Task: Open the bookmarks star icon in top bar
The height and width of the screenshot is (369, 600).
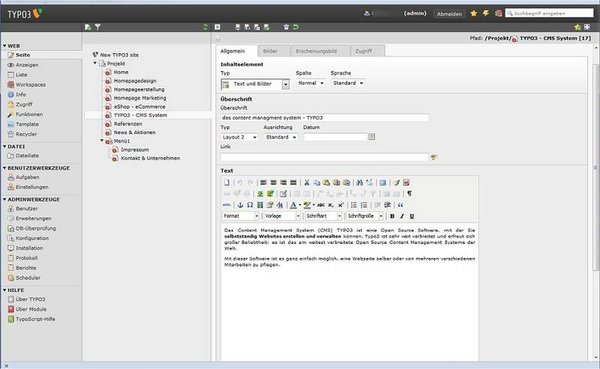Action: 474,13
